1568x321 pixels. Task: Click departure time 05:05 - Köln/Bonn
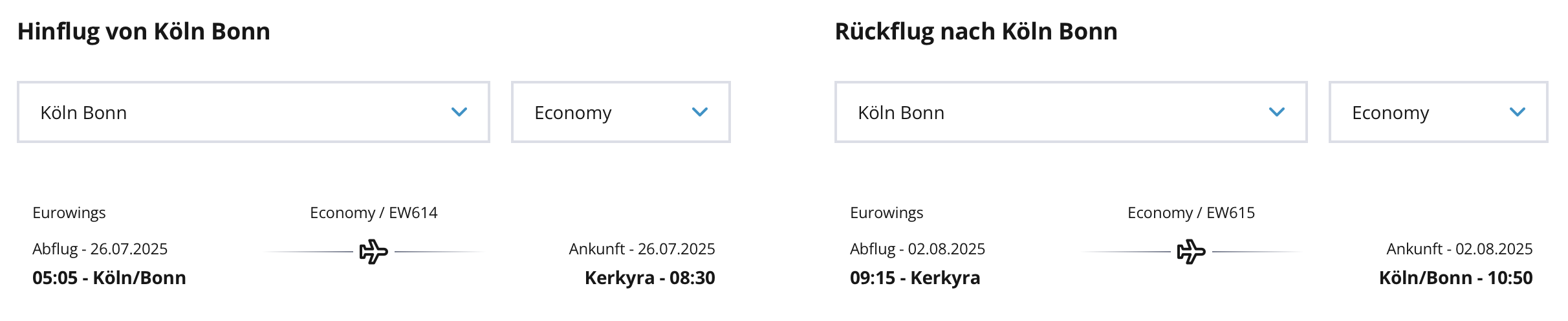[109, 278]
